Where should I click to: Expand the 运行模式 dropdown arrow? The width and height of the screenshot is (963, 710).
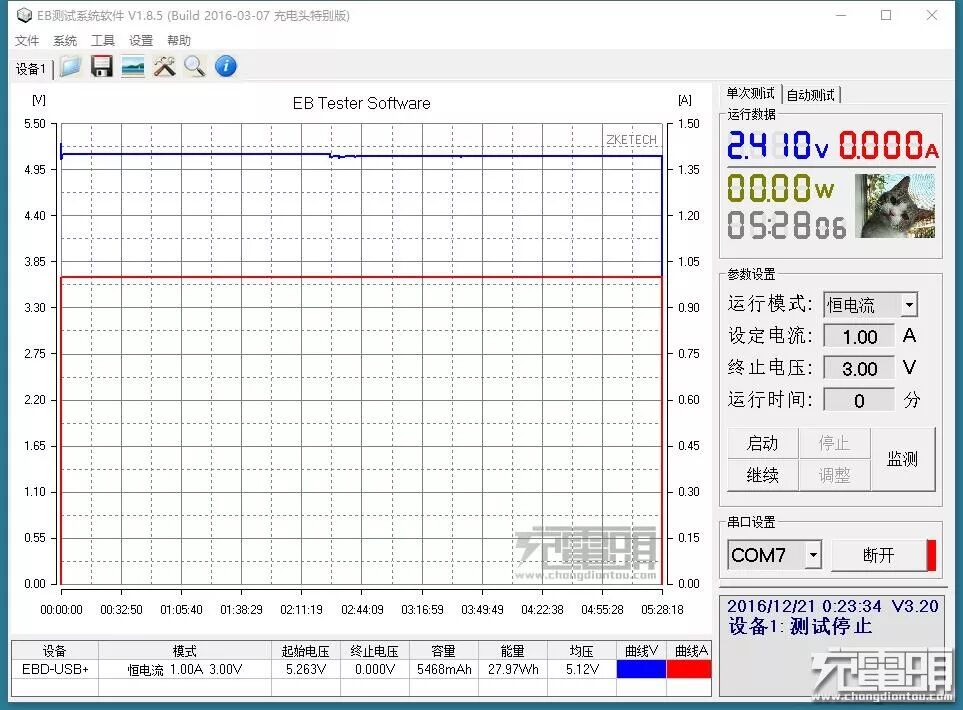tap(910, 305)
